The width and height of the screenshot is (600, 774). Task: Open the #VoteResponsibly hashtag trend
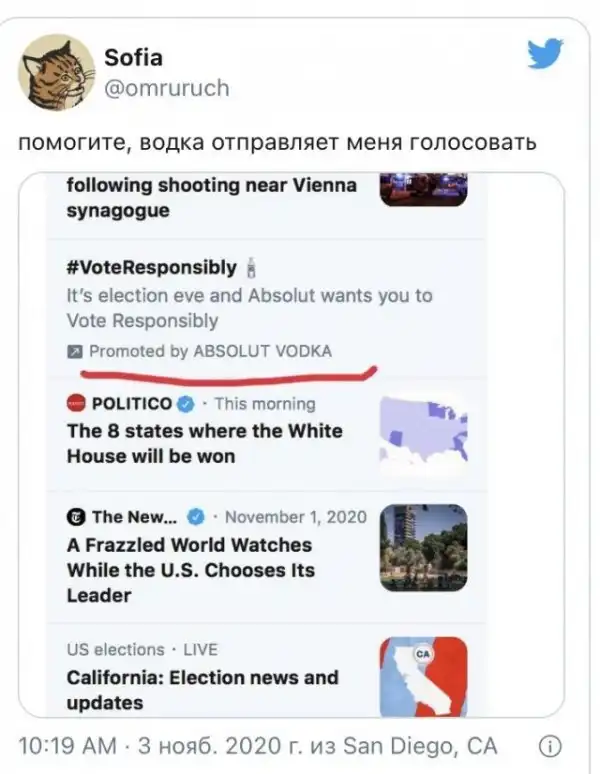click(x=151, y=268)
